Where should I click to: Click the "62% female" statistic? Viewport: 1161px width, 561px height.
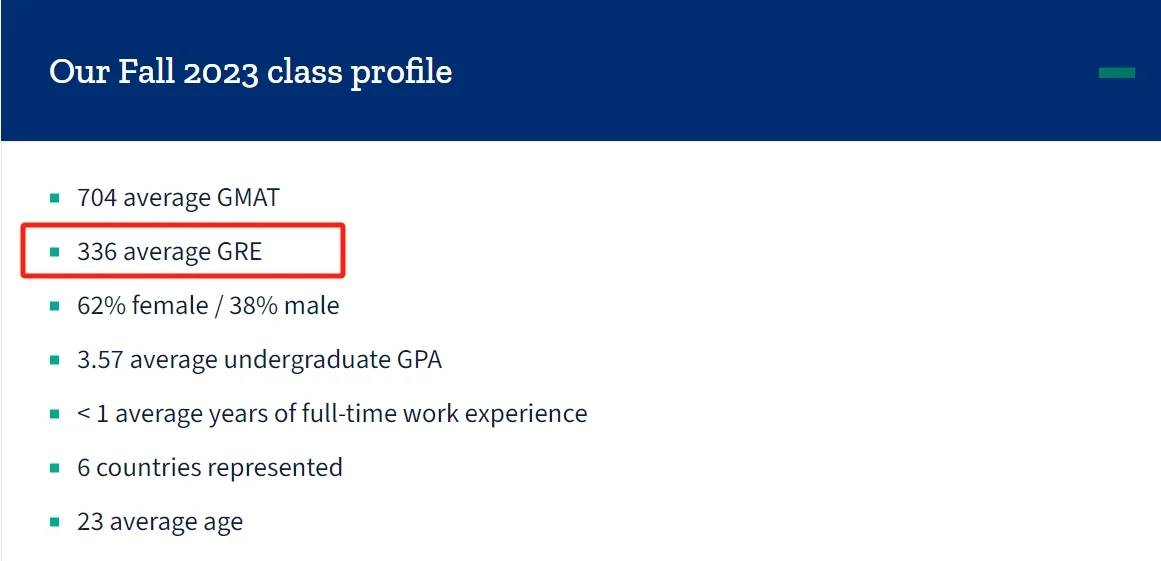[139, 306]
